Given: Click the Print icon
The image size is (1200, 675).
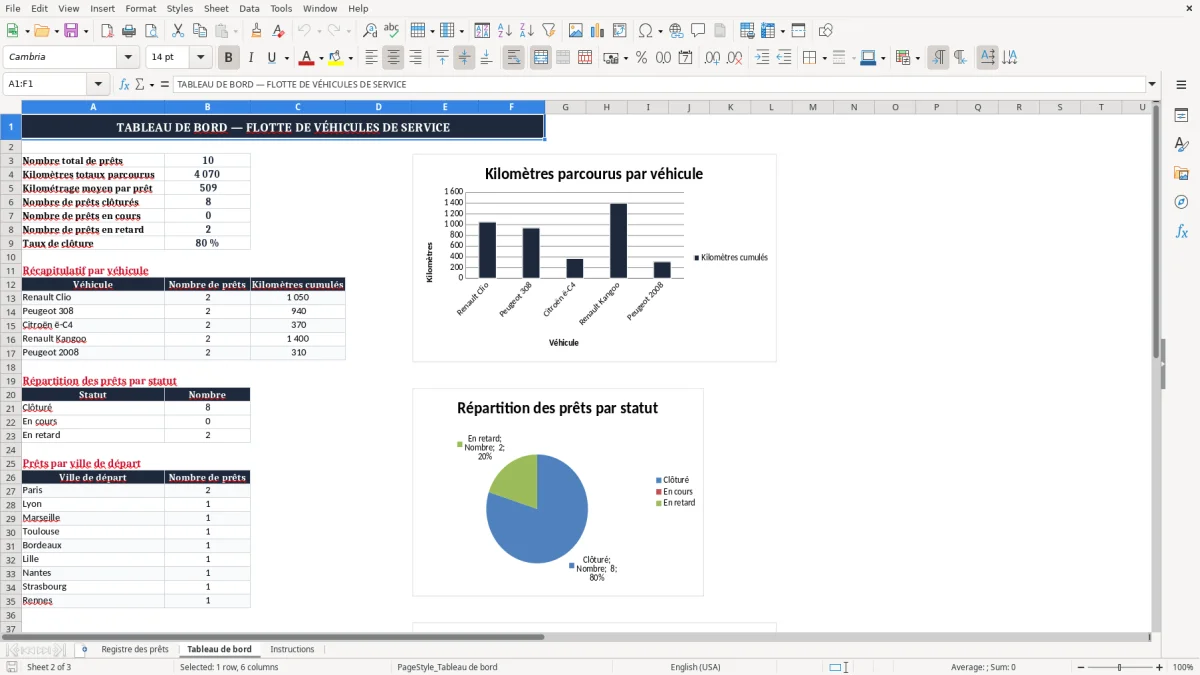Looking at the screenshot, I should pyautogui.click(x=129, y=31).
